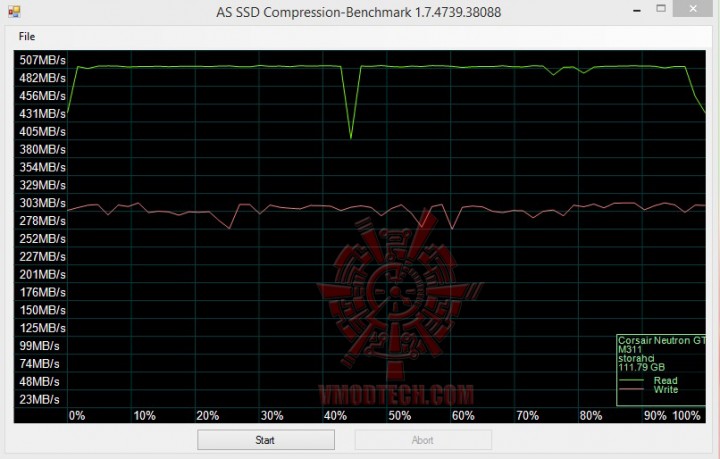The height and width of the screenshot is (459, 720).
Task: Click the 431MB/s axis label
Action: [42, 114]
